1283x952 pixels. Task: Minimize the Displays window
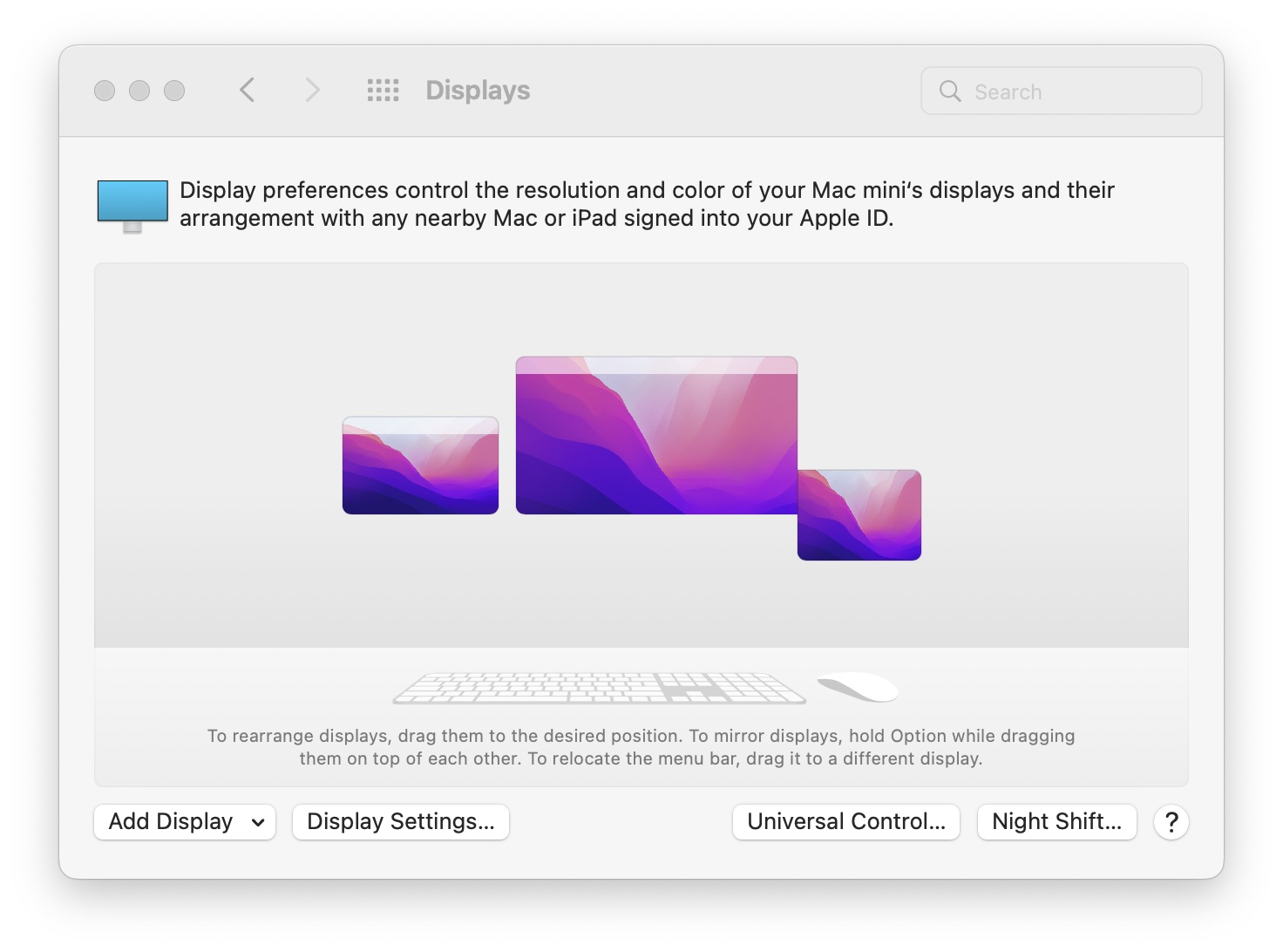(x=139, y=91)
